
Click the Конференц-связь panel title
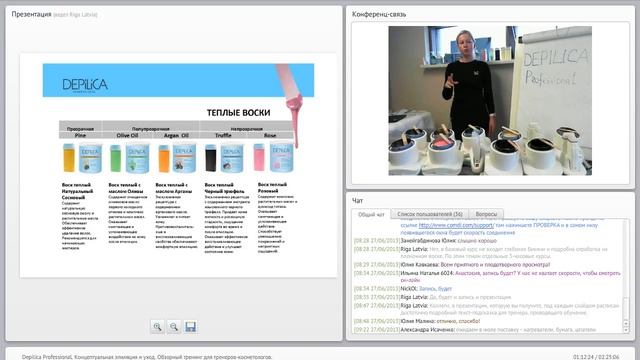coord(379,14)
